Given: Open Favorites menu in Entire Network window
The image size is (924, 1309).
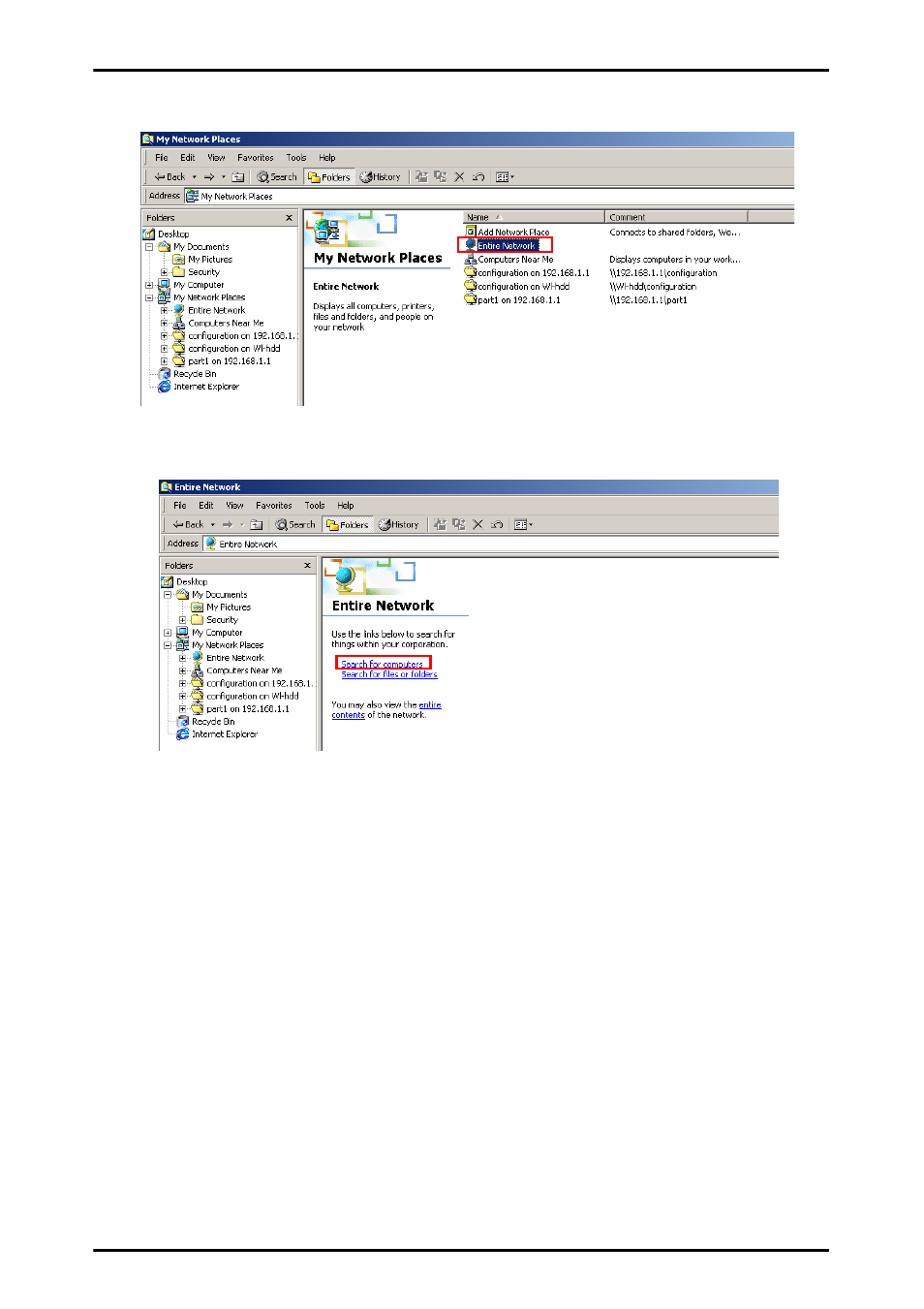Looking at the screenshot, I should (274, 506).
